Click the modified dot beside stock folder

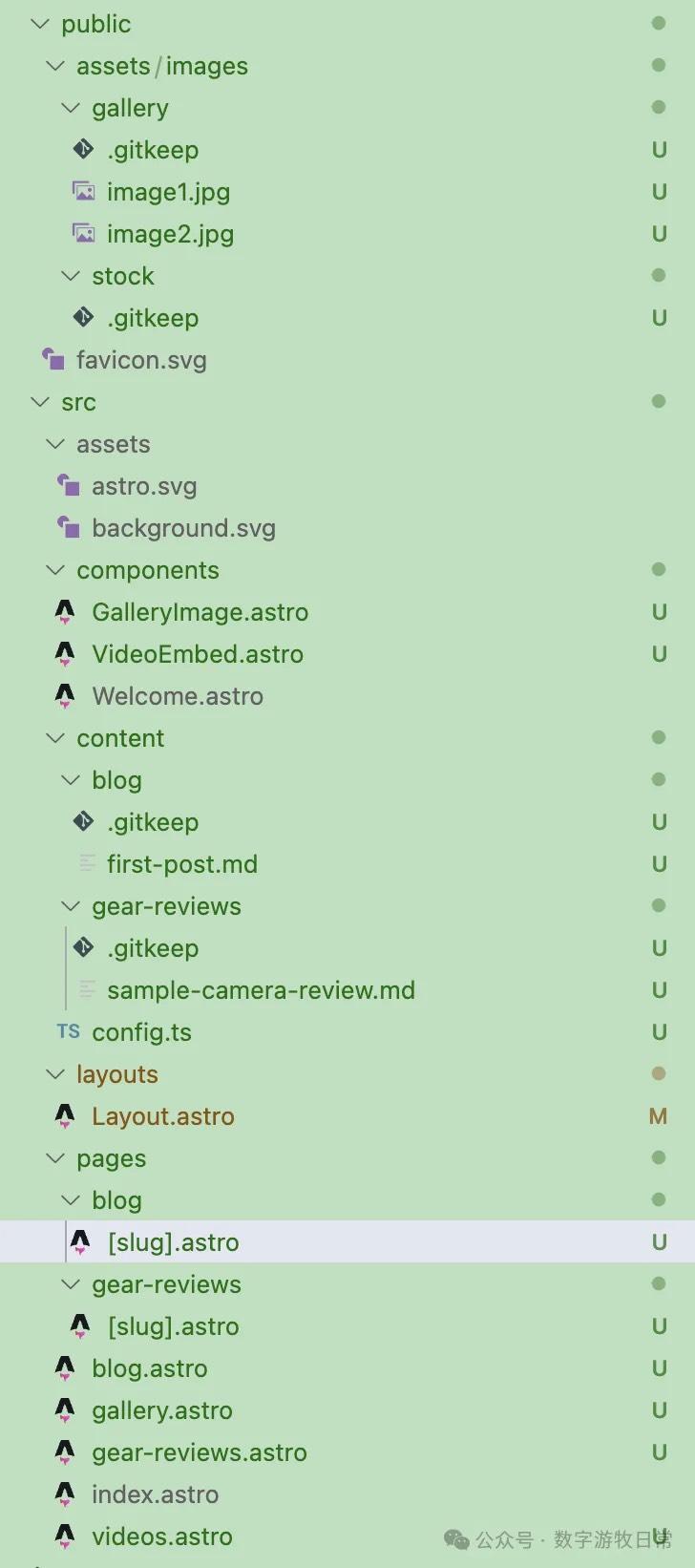(x=659, y=275)
